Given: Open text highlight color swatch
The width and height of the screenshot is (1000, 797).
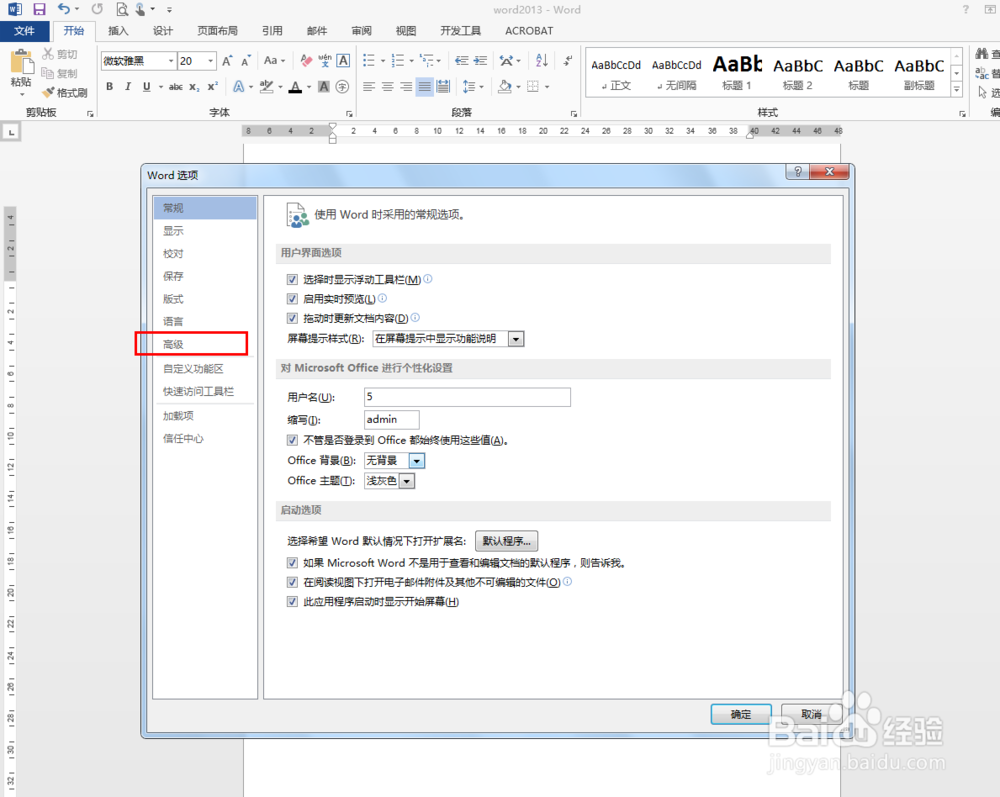Looking at the screenshot, I should 267,87.
